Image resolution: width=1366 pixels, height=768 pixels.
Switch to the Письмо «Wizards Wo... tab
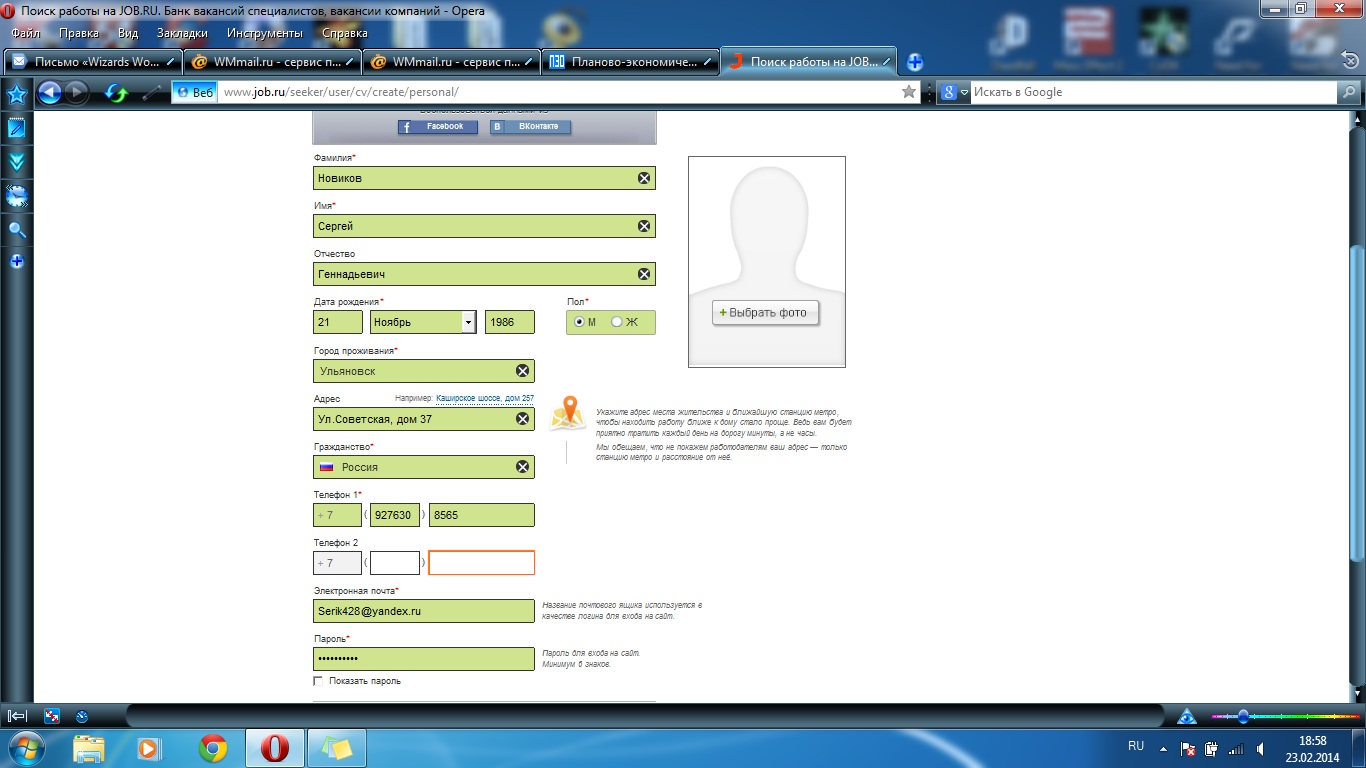(x=94, y=61)
